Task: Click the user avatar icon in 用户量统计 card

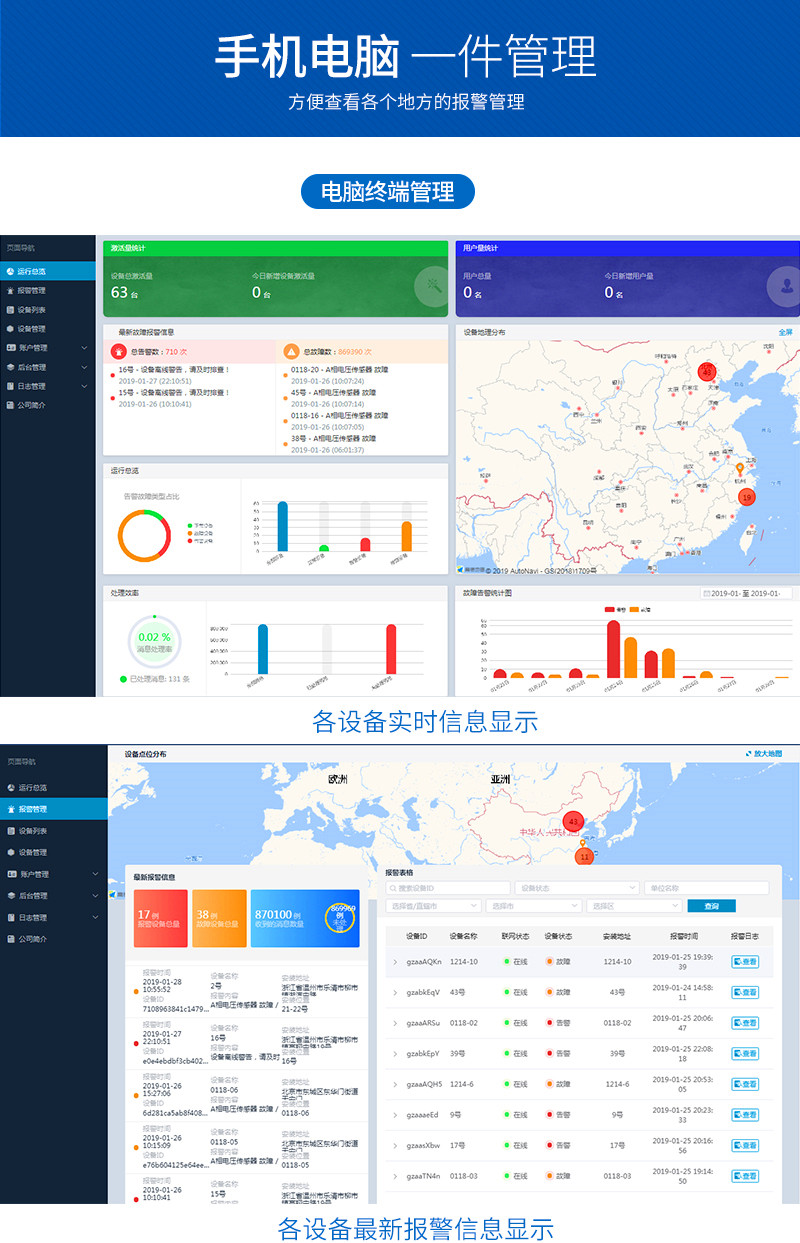Action: [x=784, y=286]
